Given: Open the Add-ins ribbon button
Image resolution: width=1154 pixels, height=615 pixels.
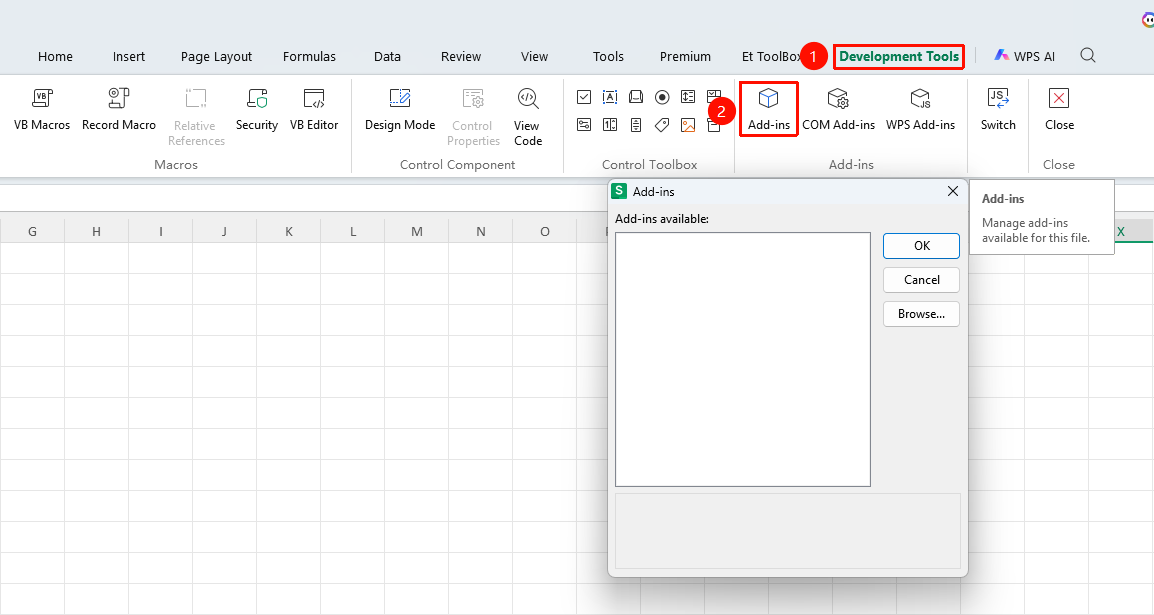Looking at the screenshot, I should coord(769,109).
